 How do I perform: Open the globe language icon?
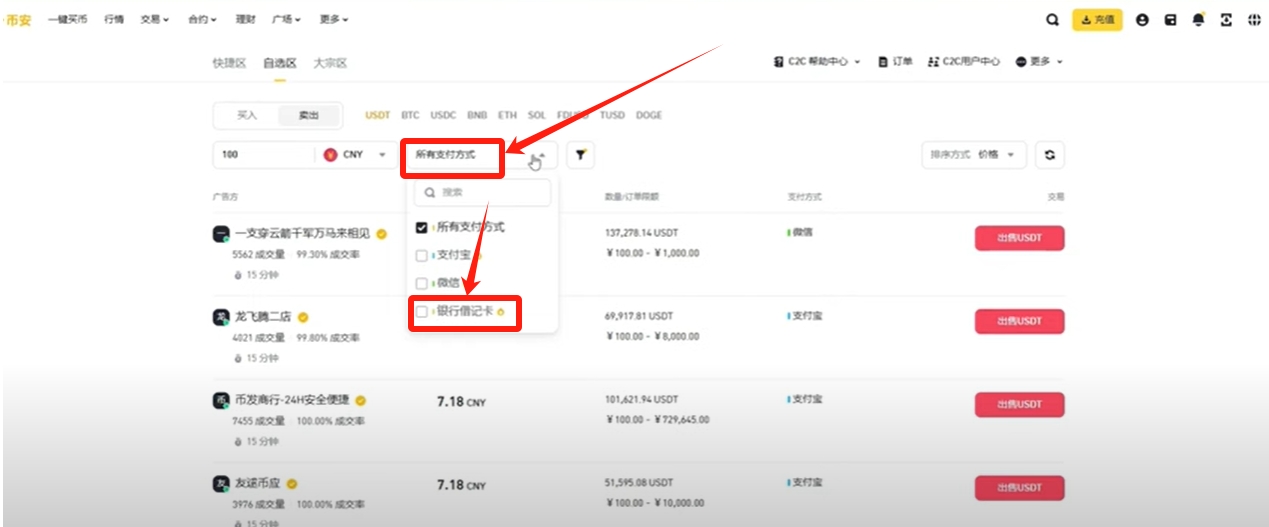click(1254, 19)
